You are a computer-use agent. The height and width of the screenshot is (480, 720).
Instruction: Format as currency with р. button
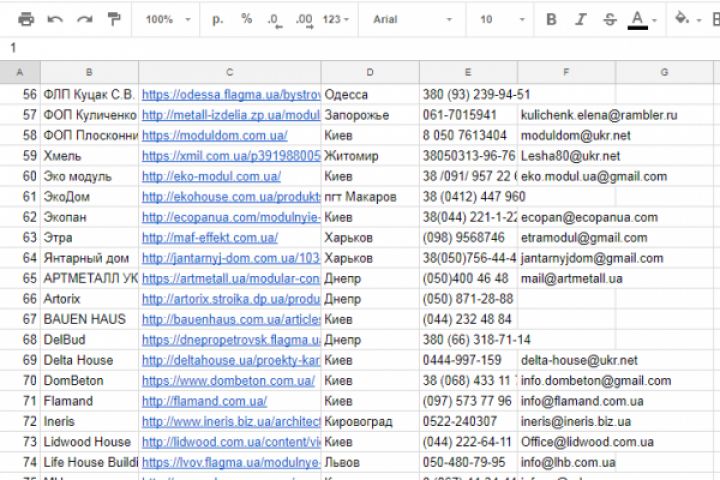(x=218, y=19)
